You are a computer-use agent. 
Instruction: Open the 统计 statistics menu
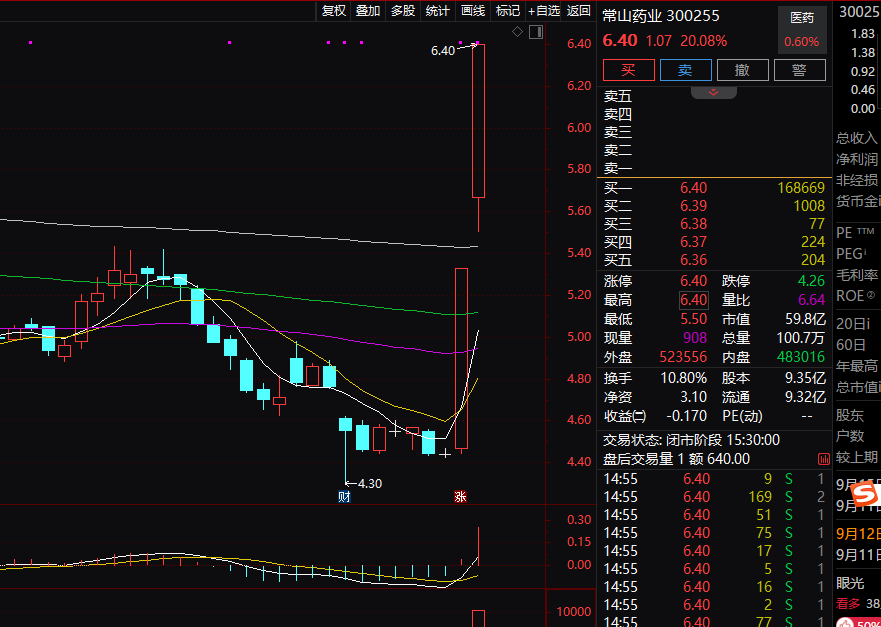[438, 11]
